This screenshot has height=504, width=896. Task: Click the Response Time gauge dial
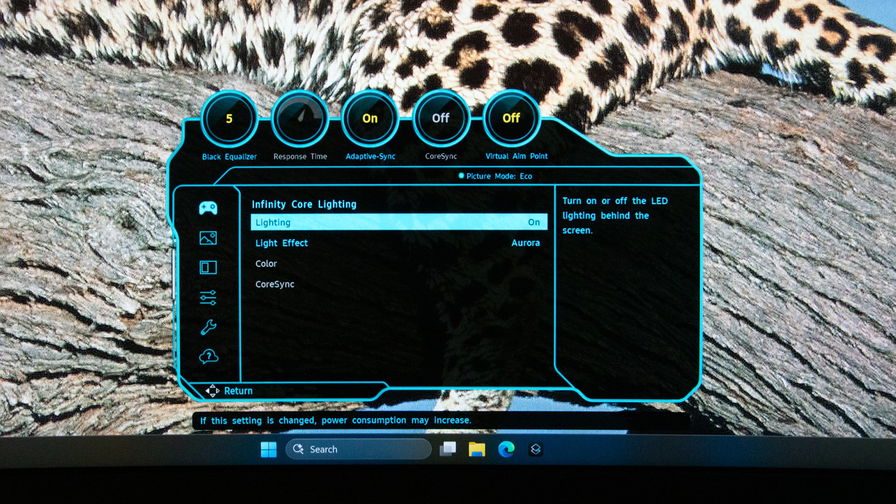point(299,119)
